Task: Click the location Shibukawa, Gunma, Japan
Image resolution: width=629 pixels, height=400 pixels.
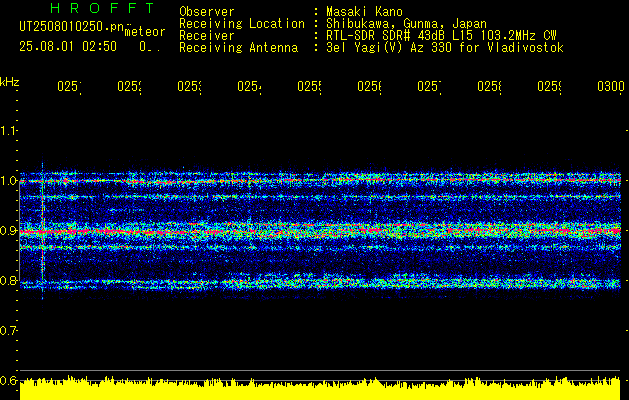Action: click(x=406, y=24)
